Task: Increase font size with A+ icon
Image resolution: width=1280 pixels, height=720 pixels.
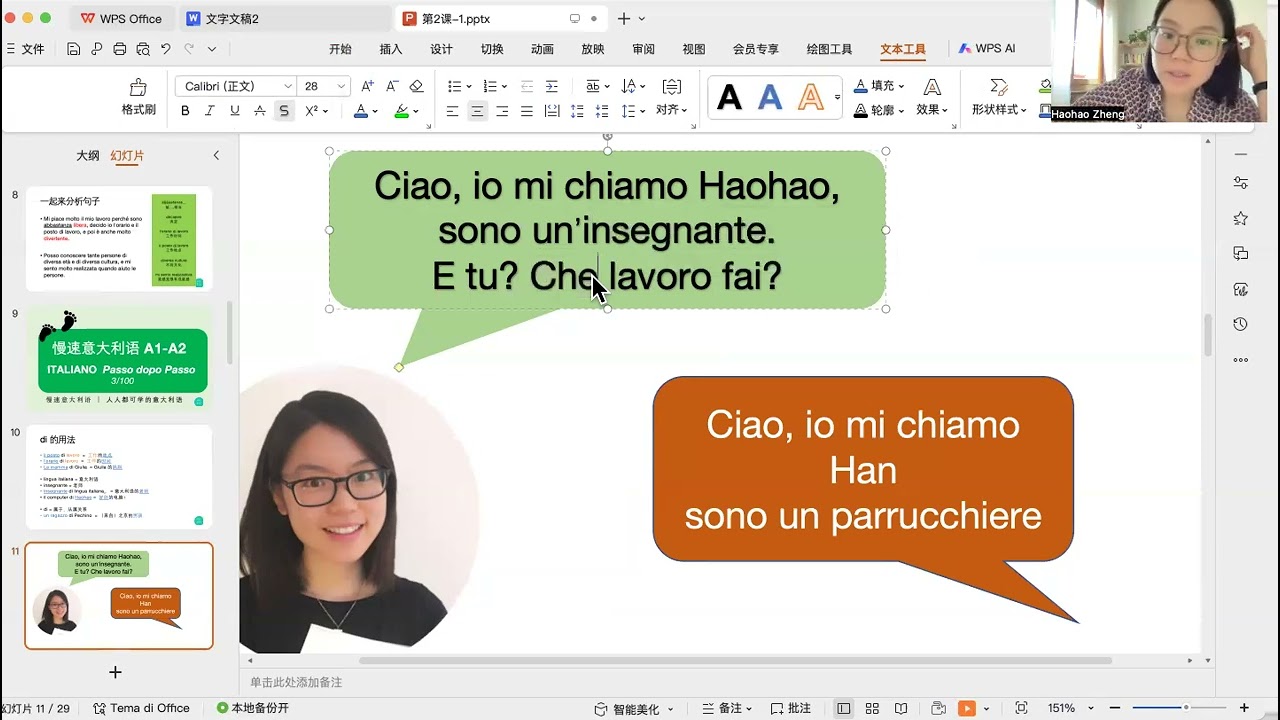Action: pos(368,86)
